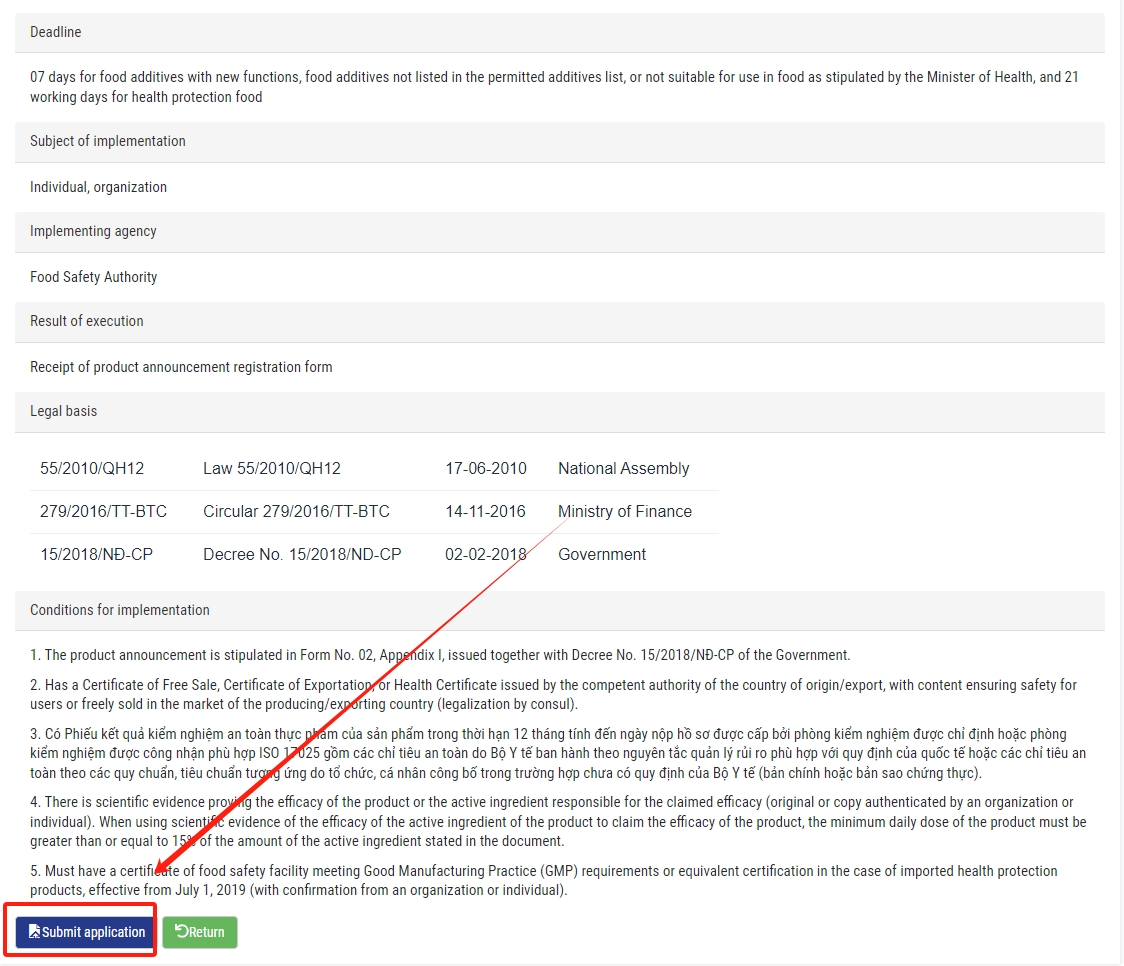Click the Submit application button

pos(85,932)
